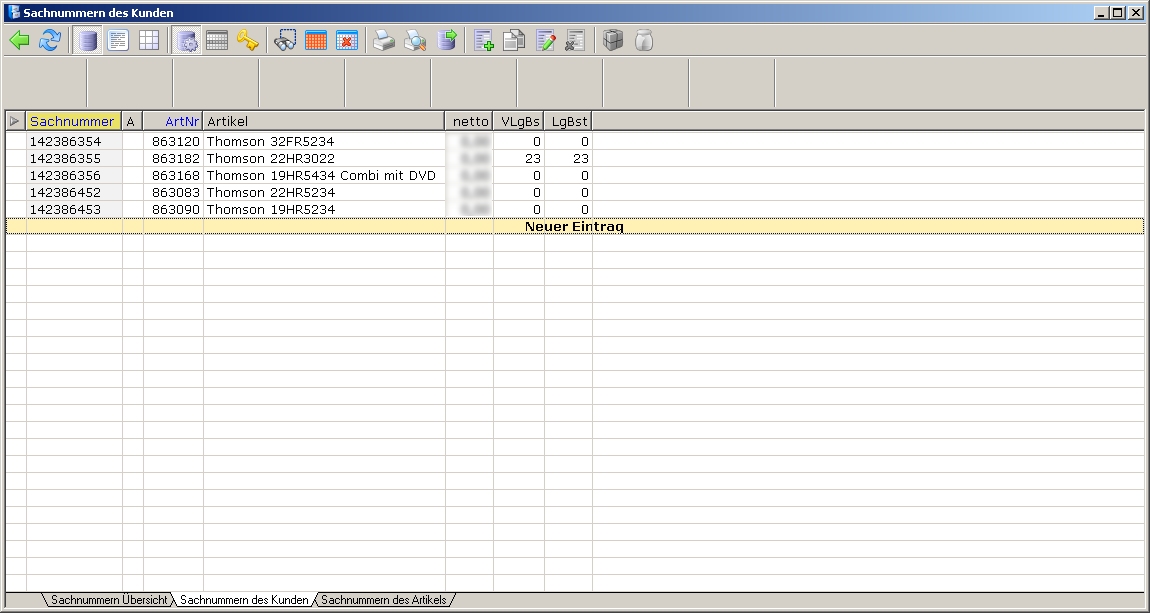
Task: Select row Thomson 19HR5434 Combi mit DVD
Action: [320, 176]
